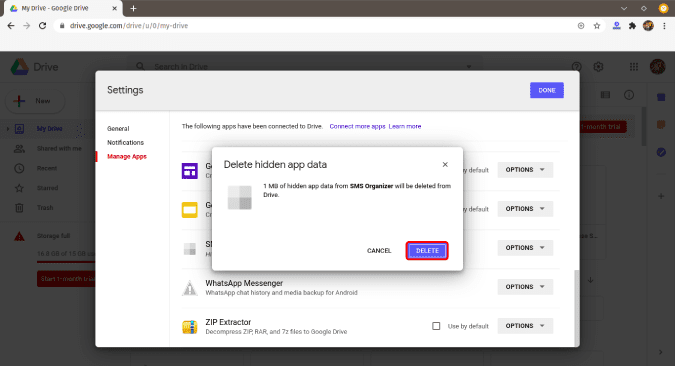Image resolution: width=675 pixels, height=366 pixels.
Task: Open a new browser tab
Action: coord(133,8)
